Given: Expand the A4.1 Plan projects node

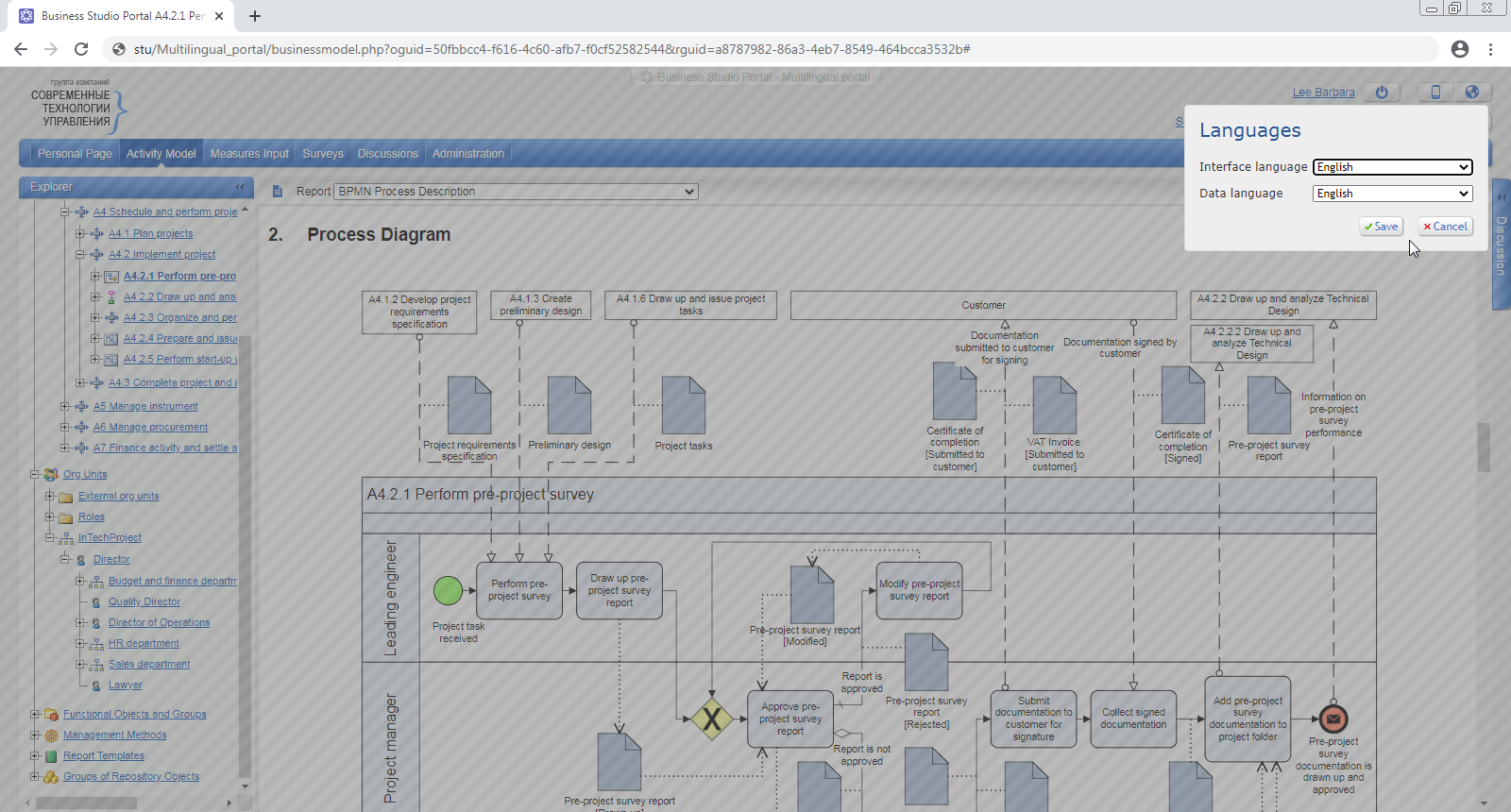Looking at the screenshot, I should pos(80,233).
